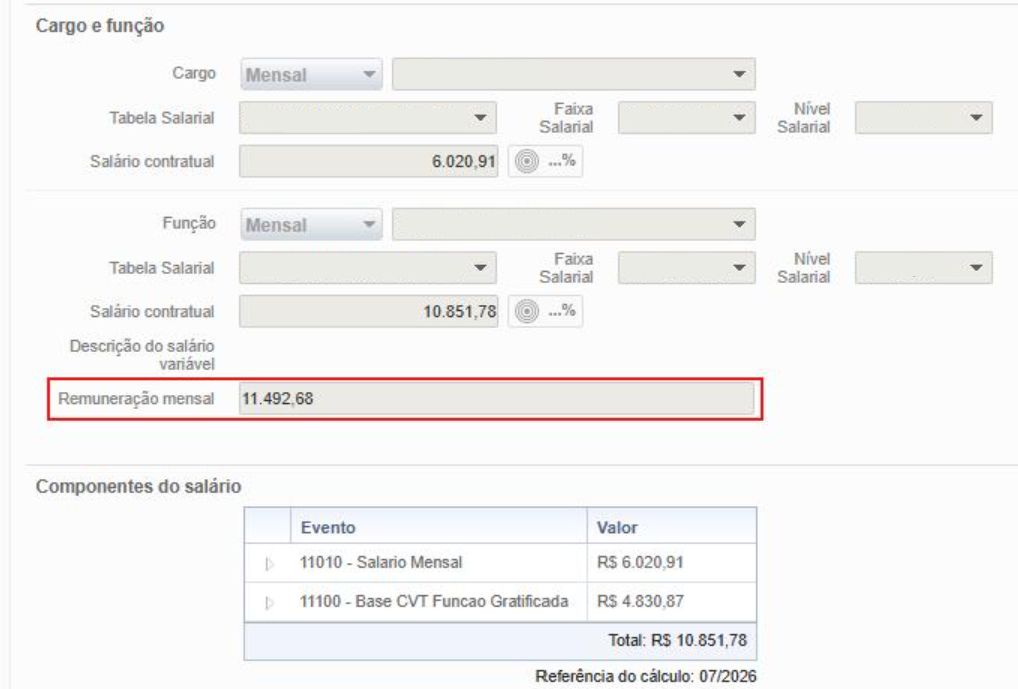
Task: Open the Função Mensal dropdown
Action: [x=311, y=225]
